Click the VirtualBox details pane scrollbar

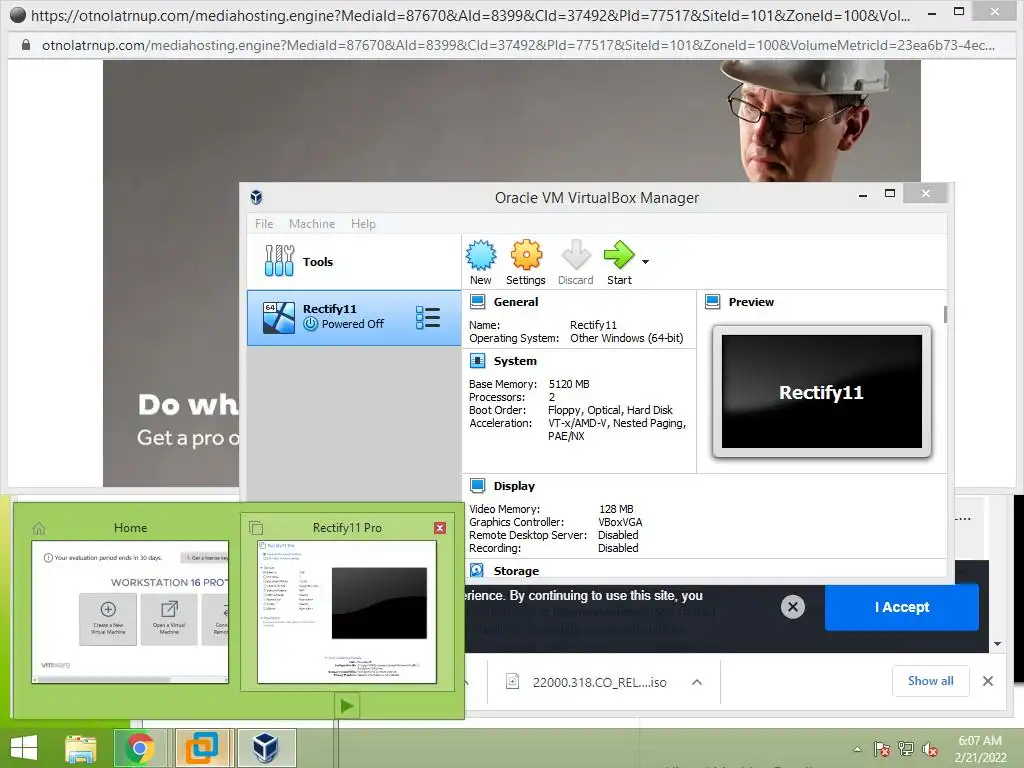pyautogui.click(x=945, y=313)
